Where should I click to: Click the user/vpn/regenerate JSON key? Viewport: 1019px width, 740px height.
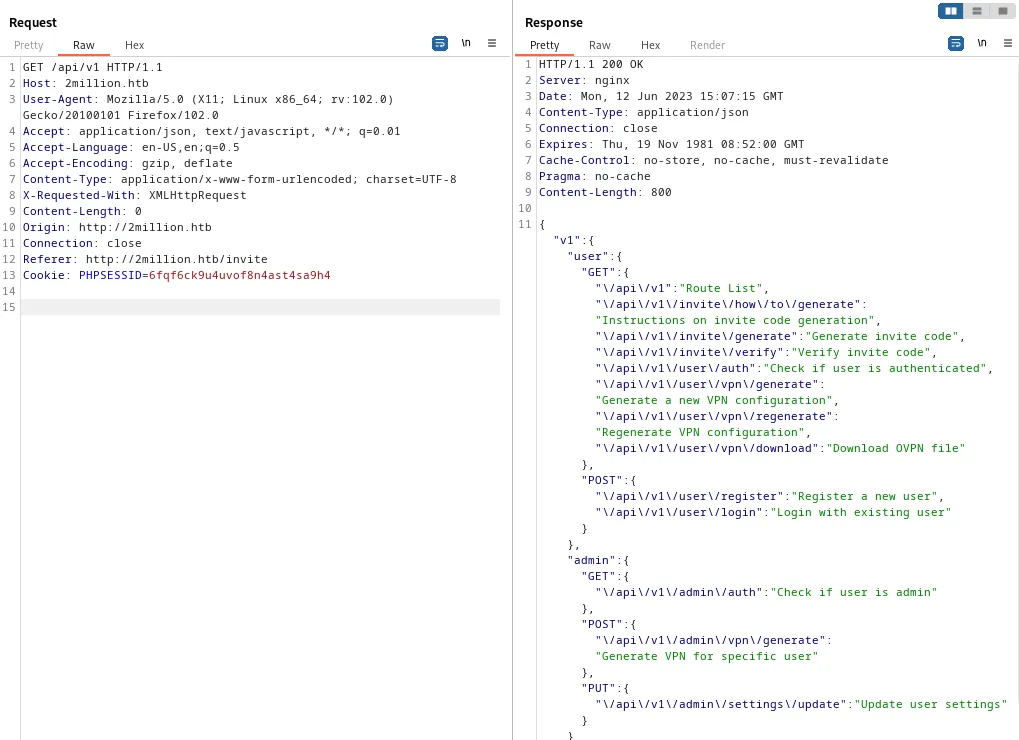714,416
